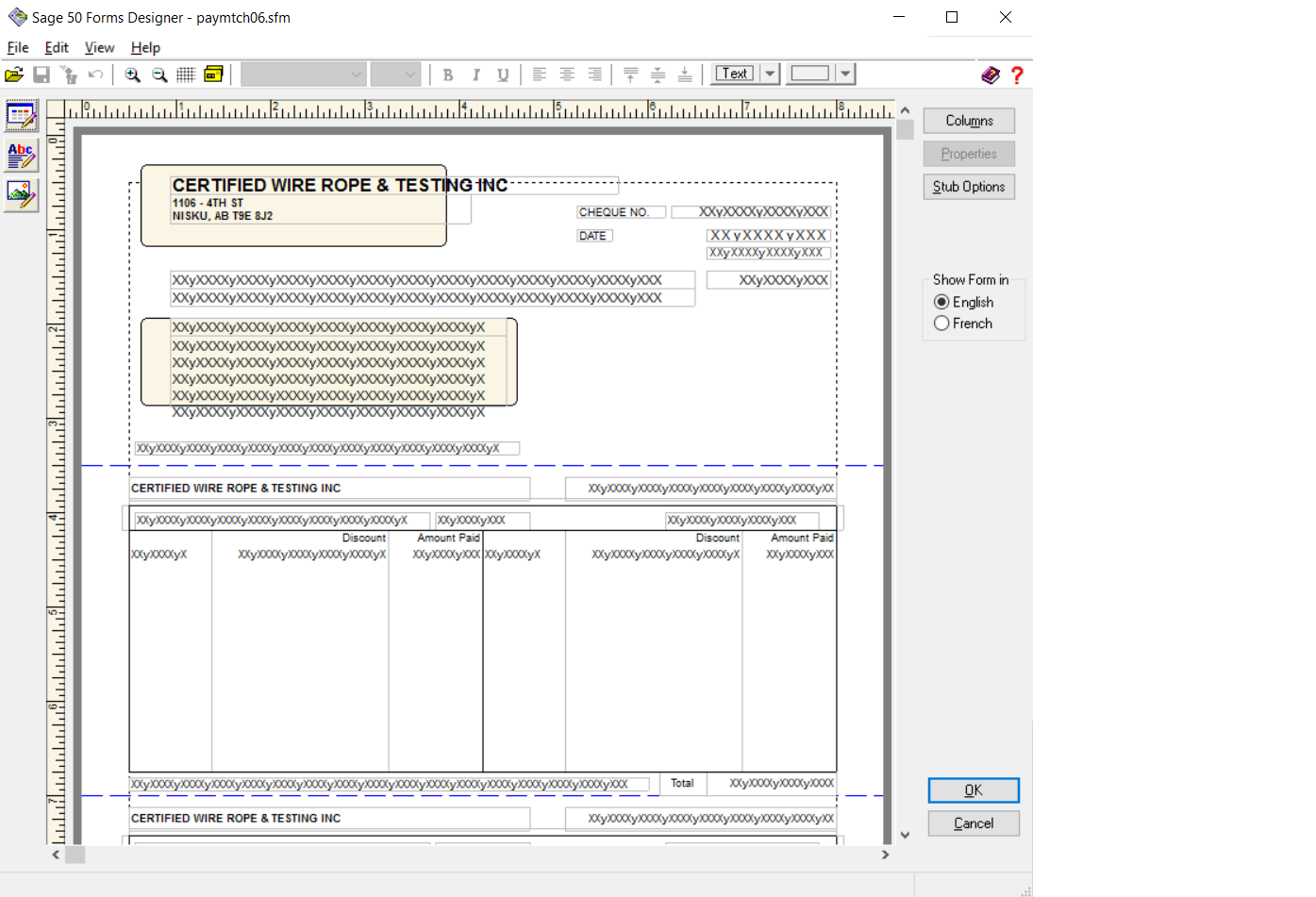Zoom in on the form
Screen dimensions: 1316x897
click(133, 75)
